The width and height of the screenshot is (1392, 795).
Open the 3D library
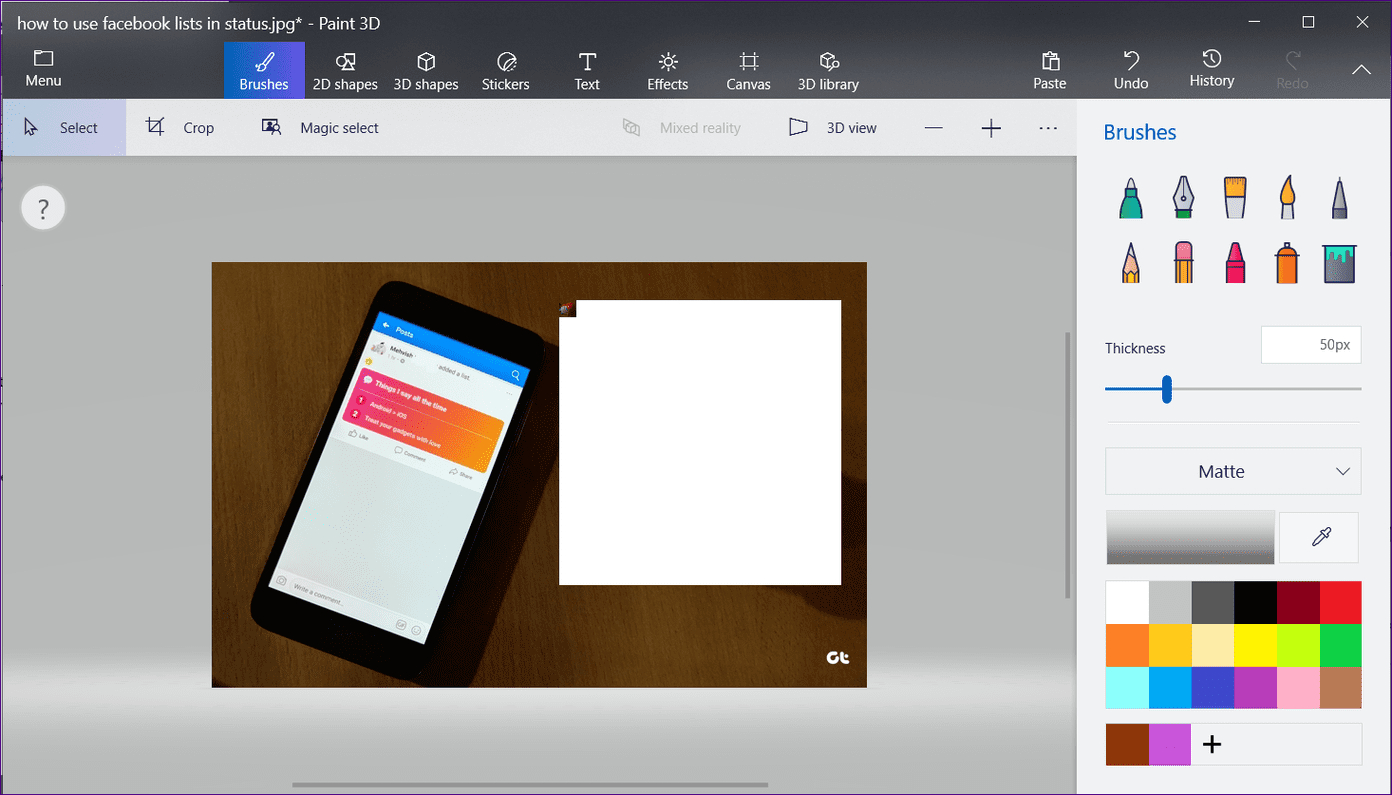pos(828,71)
